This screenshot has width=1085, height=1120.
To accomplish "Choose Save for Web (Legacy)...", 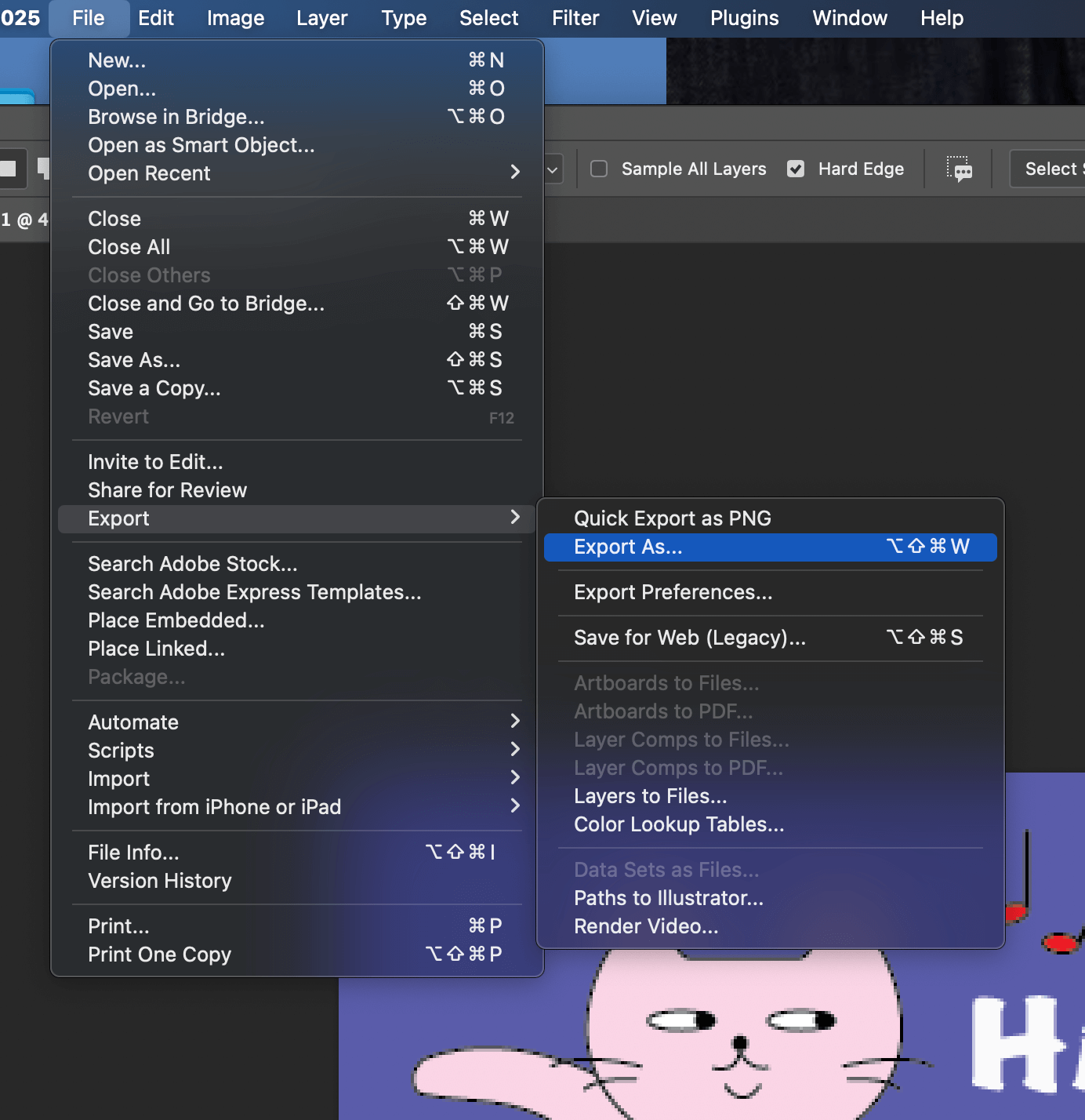I will (x=770, y=638).
